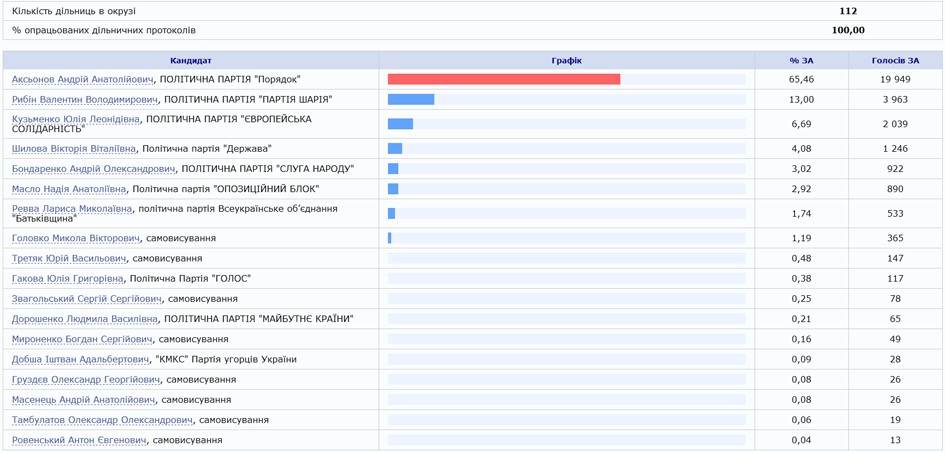Click party text ПОЛІТИЧНА ПАРТІЯ "ПАРТІЯ ШАРІЯ"

tap(249, 99)
